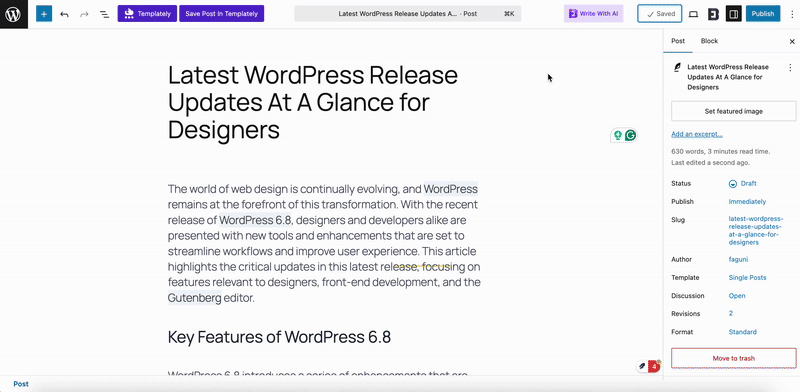
Task: Switch to the Block tab
Action: pos(709,41)
